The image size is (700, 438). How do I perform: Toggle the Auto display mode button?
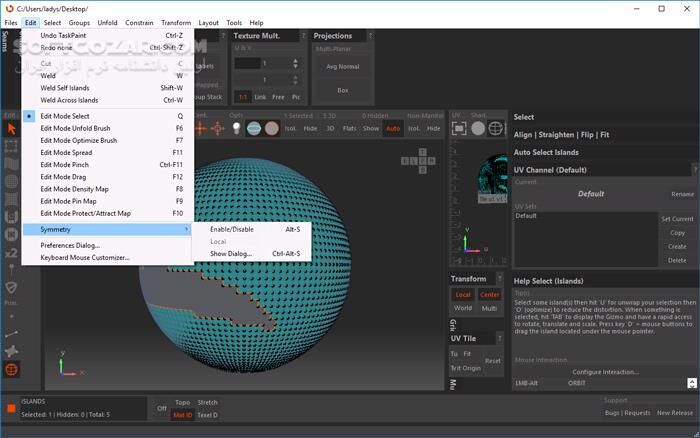pyautogui.click(x=393, y=129)
